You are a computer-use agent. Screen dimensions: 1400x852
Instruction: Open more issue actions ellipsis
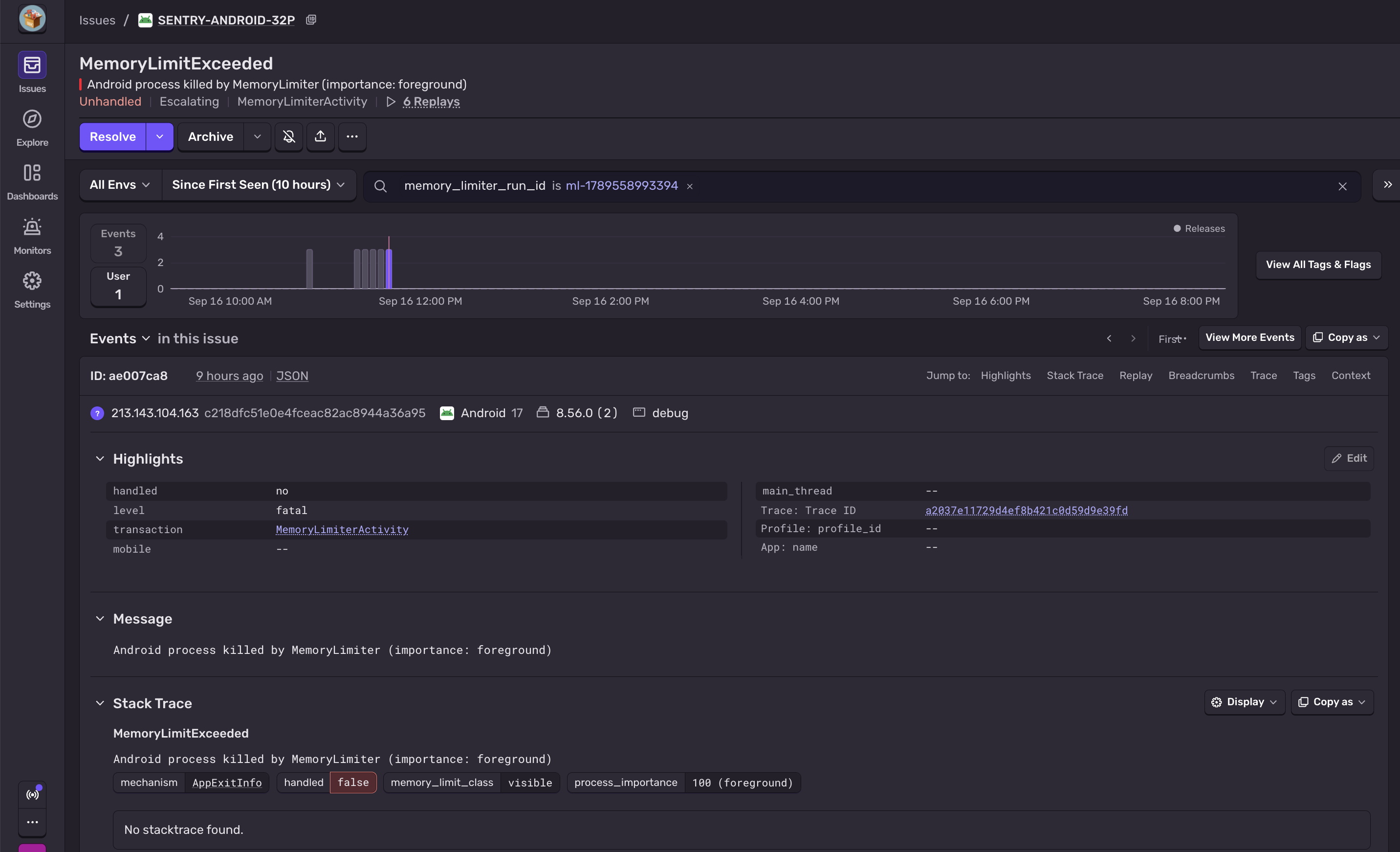(x=352, y=136)
